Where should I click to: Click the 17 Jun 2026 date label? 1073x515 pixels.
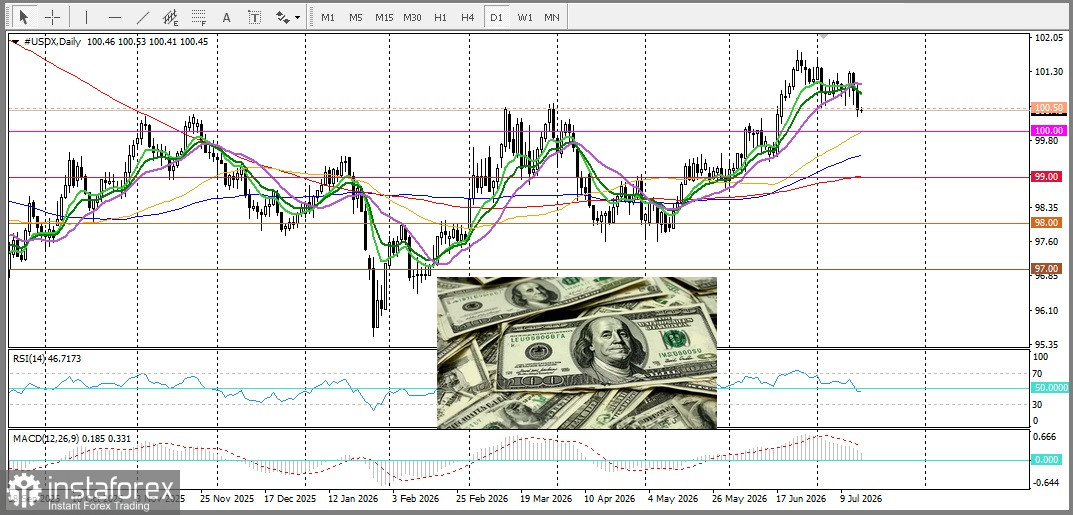(802, 498)
